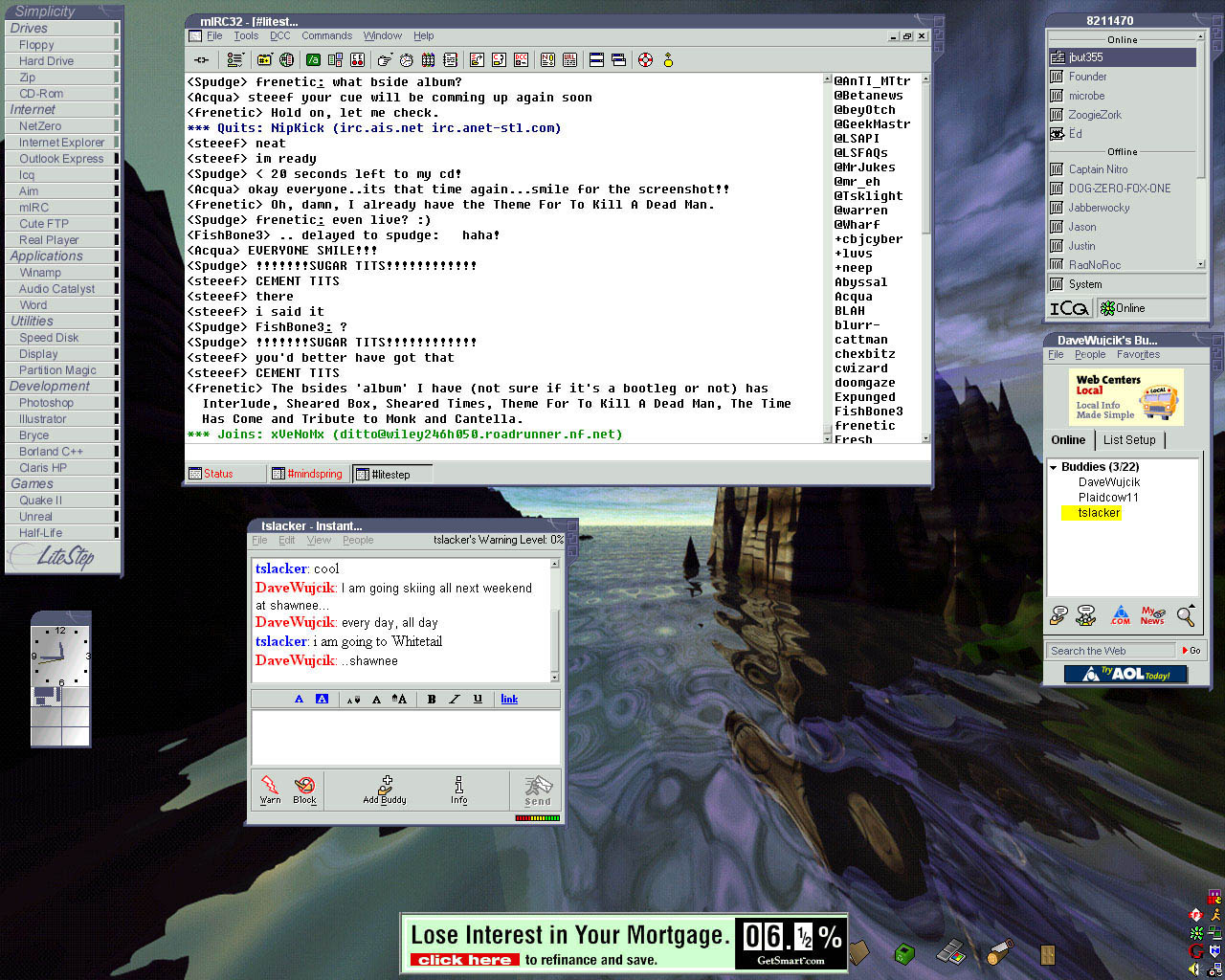1225x980 pixels.
Task: Click the mortgage 'click here' ad button
Action: point(464,960)
